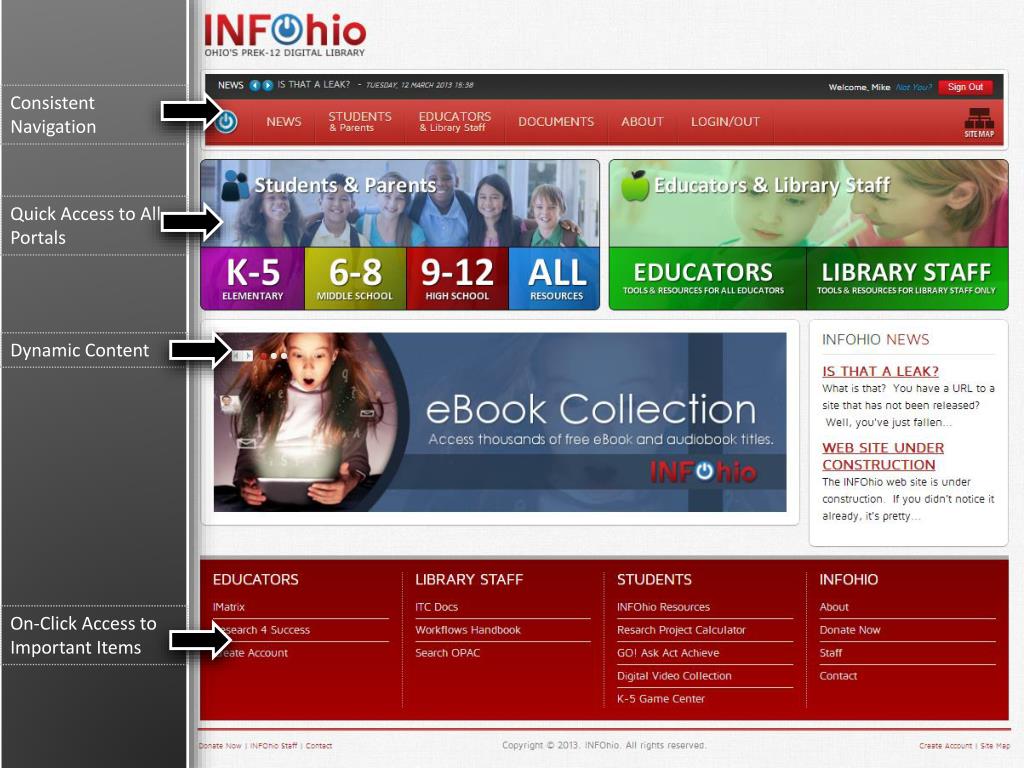The width and height of the screenshot is (1024, 768).
Task: Open the ITC Docs link
Action: tap(436, 607)
